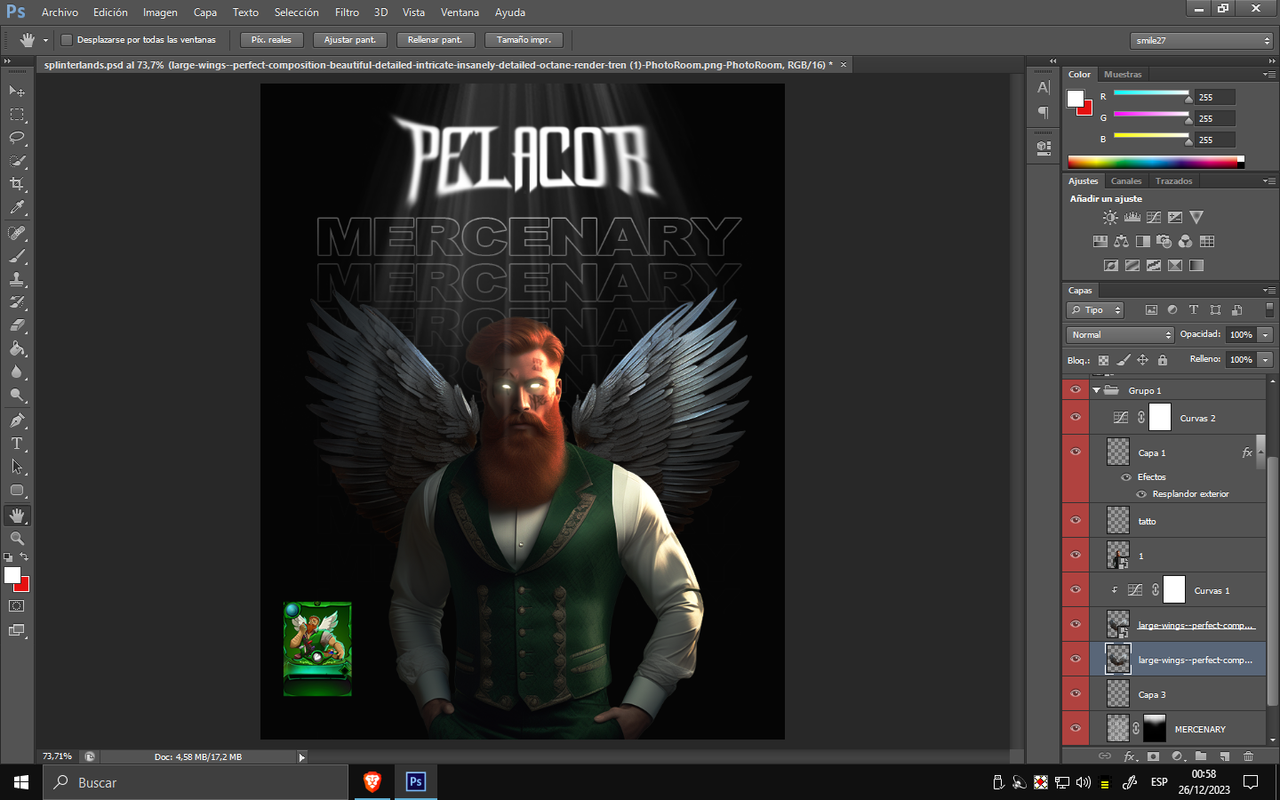The image size is (1280, 800).
Task: Select the Spot Healing Brush tool
Action: (x=17, y=233)
